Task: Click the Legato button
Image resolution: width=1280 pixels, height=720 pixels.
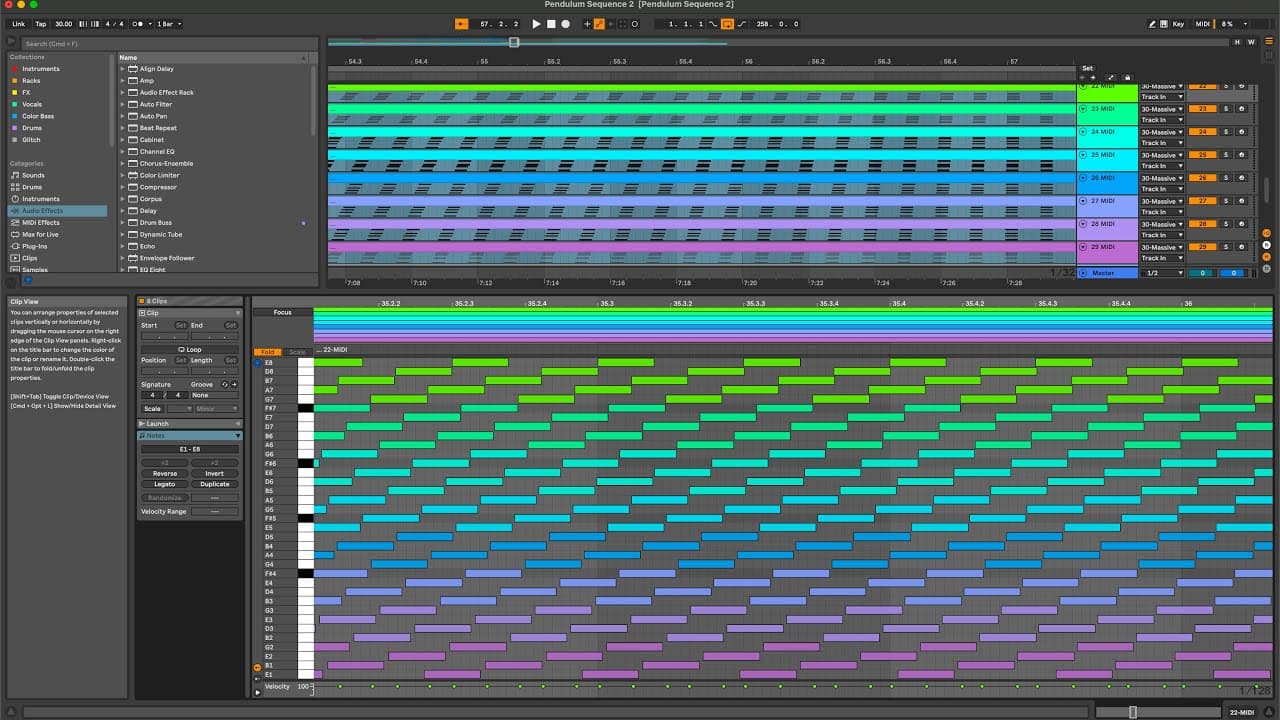Action: [165, 484]
